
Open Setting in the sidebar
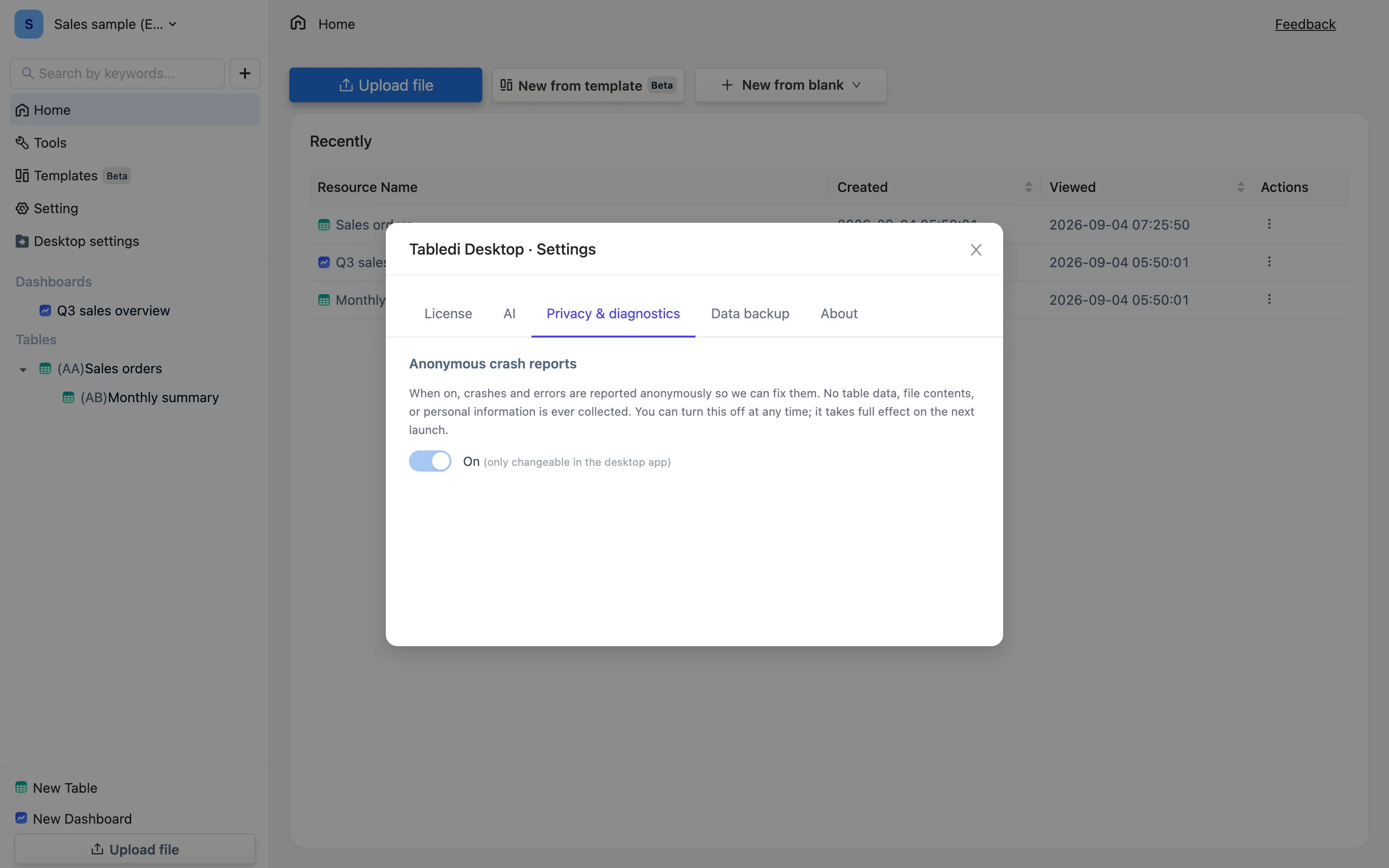pyautogui.click(x=135, y=208)
